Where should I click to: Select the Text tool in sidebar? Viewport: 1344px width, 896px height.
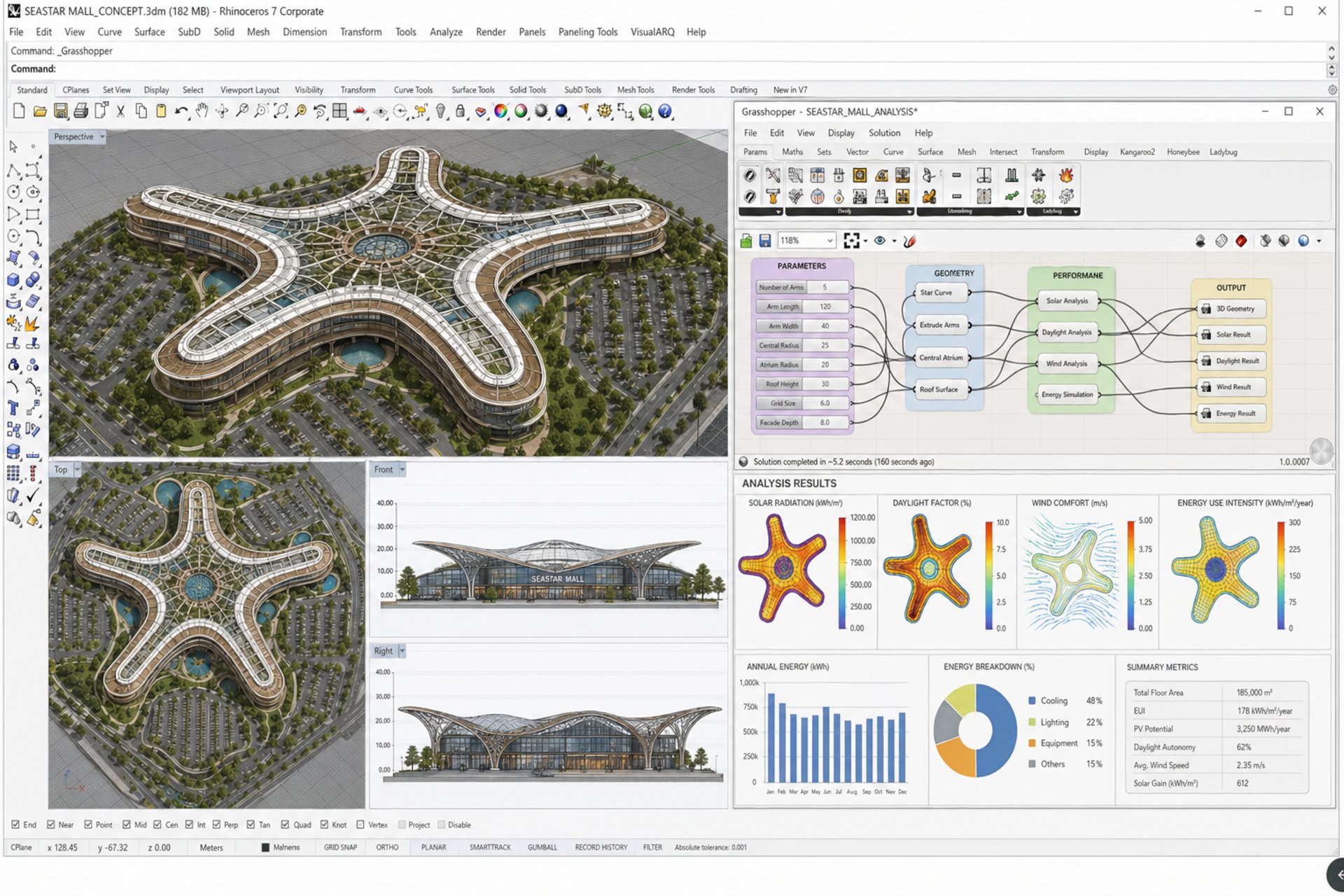13,409
